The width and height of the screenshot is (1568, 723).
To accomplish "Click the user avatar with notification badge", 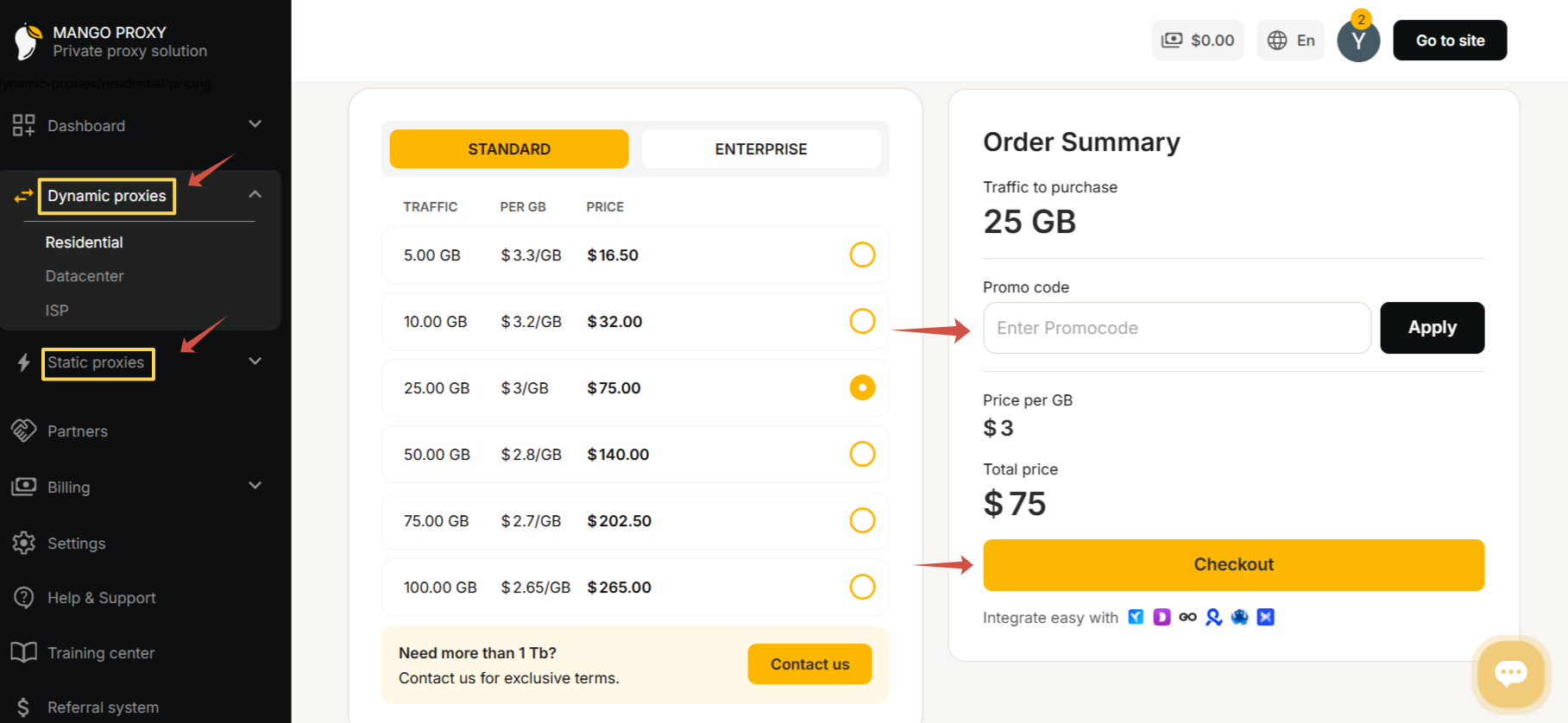I will click(x=1358, y=41).
